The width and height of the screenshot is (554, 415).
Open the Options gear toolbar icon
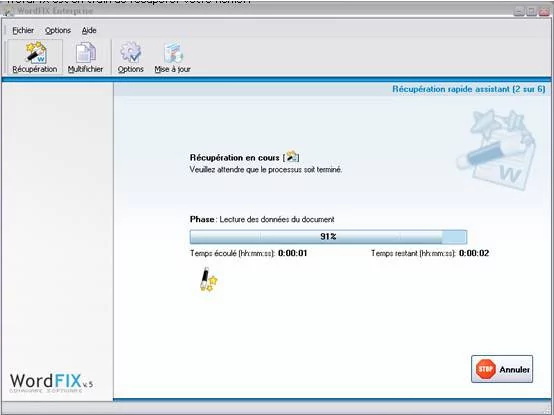(x=131, y=53)
